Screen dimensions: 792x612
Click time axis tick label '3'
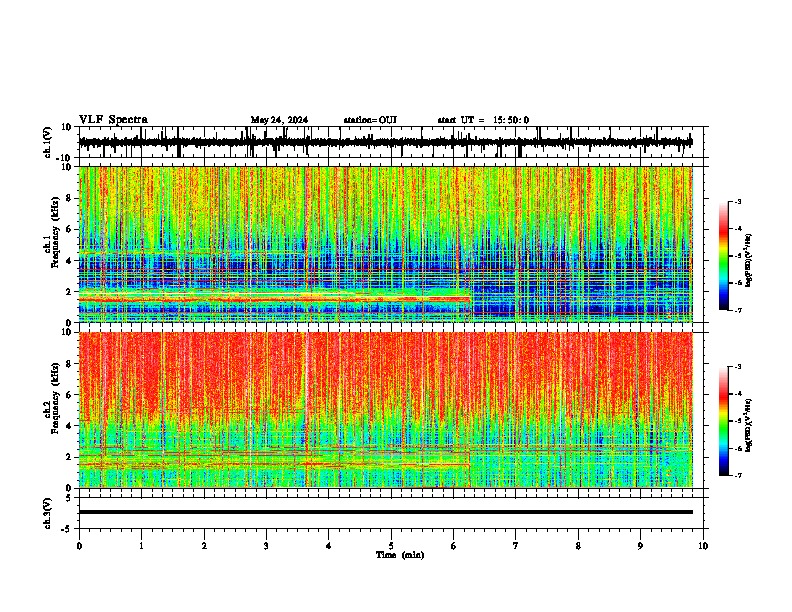tap(266, 546)
